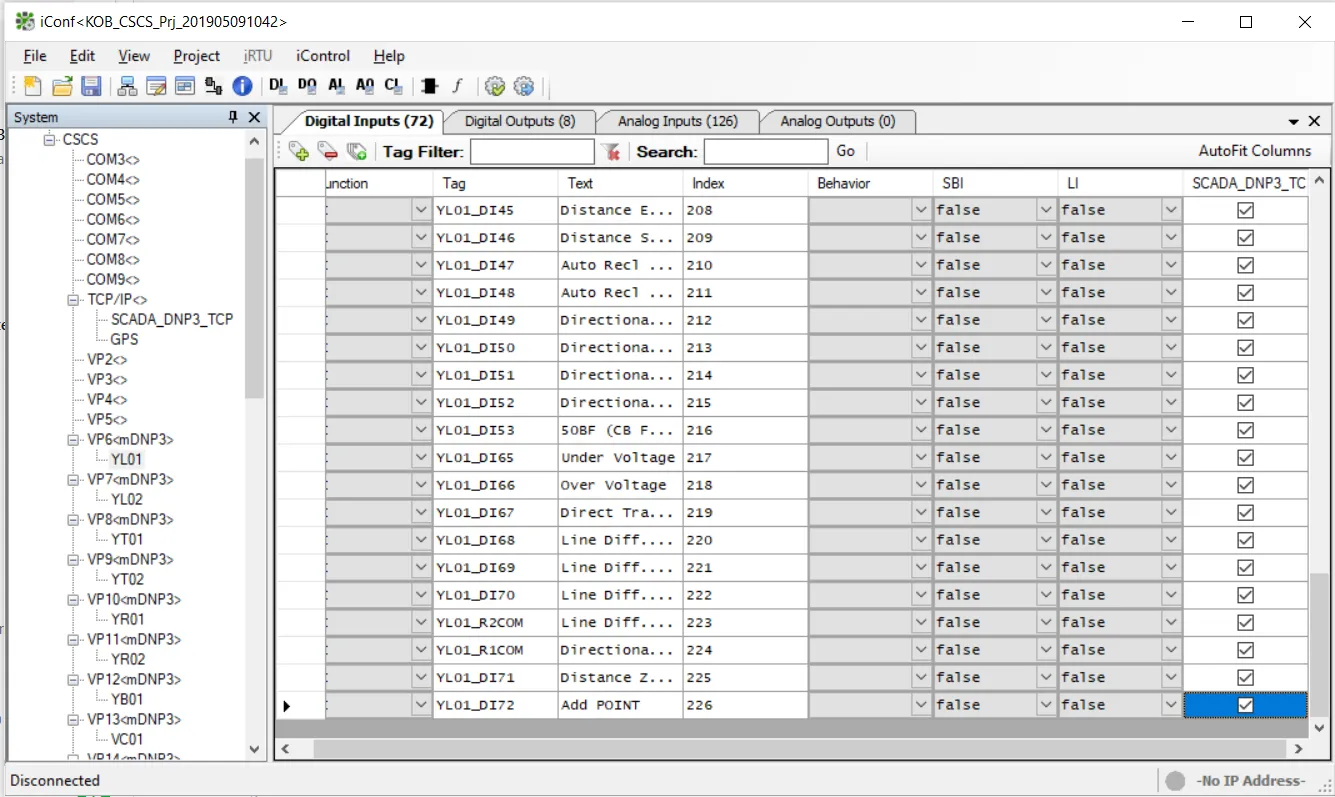Clear the tag filter funnel icon

(611, 152)
